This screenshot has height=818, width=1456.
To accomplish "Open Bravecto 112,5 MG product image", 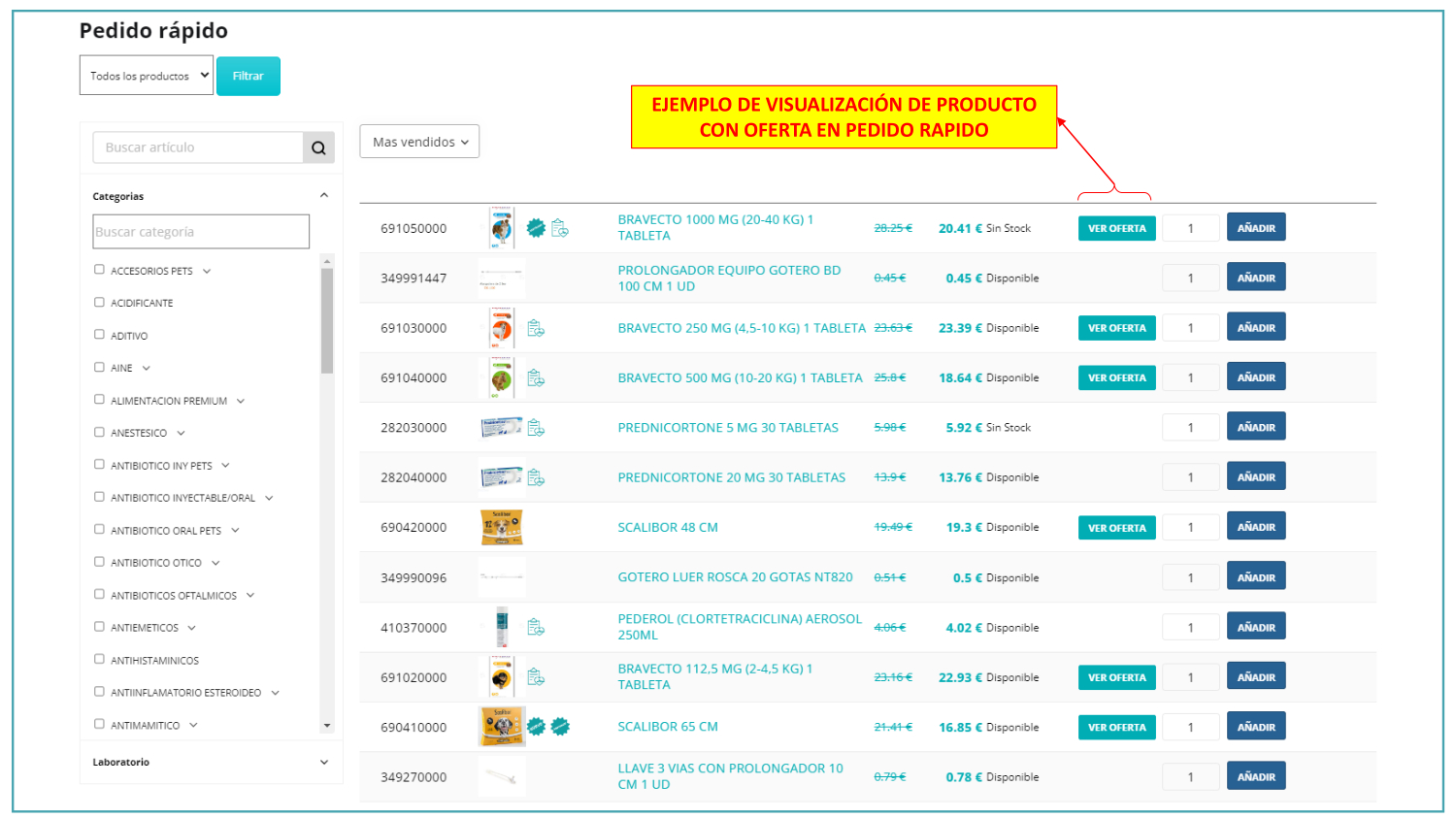I will pos(502,677).
